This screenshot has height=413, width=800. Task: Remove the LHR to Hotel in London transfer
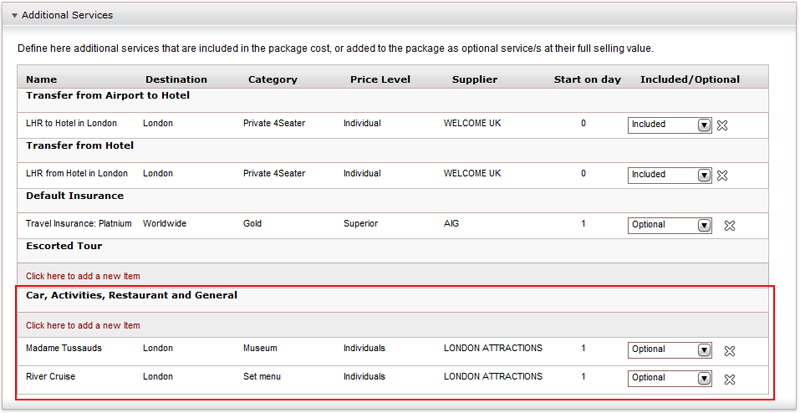722,125
